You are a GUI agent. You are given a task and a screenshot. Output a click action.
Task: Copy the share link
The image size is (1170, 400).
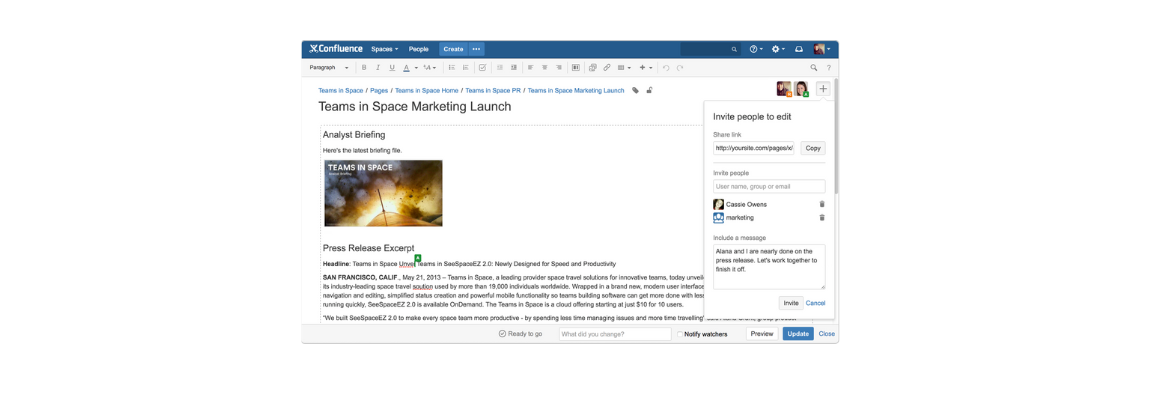point(813,149)
